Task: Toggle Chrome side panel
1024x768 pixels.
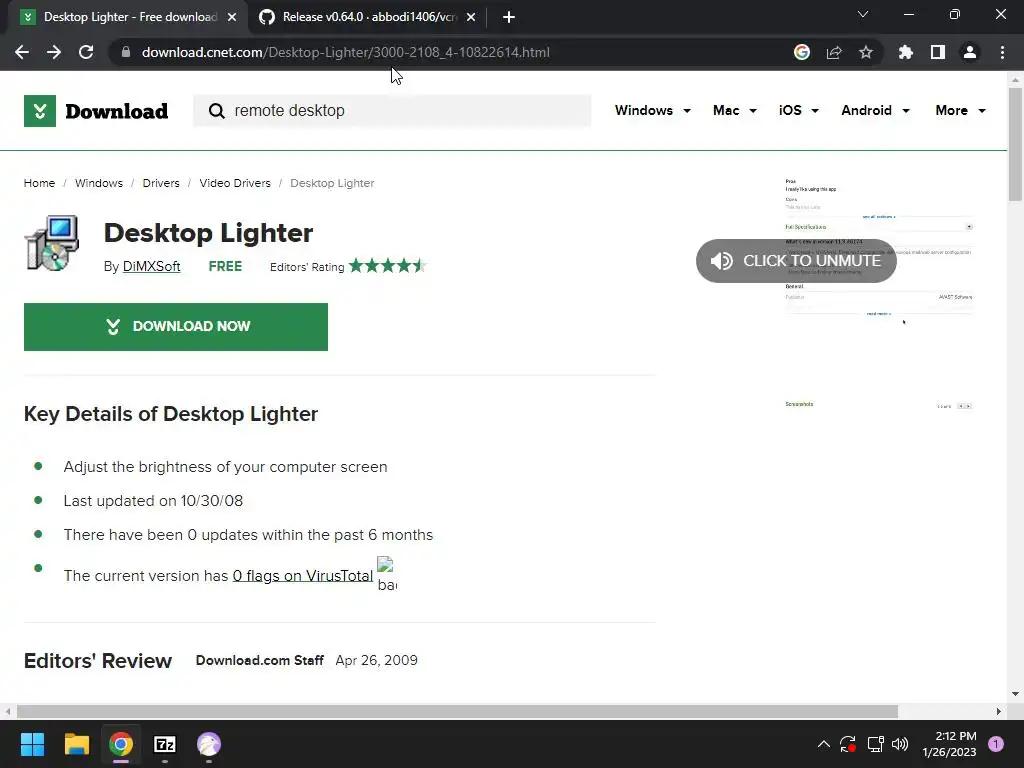Action: tap(938, 52)
